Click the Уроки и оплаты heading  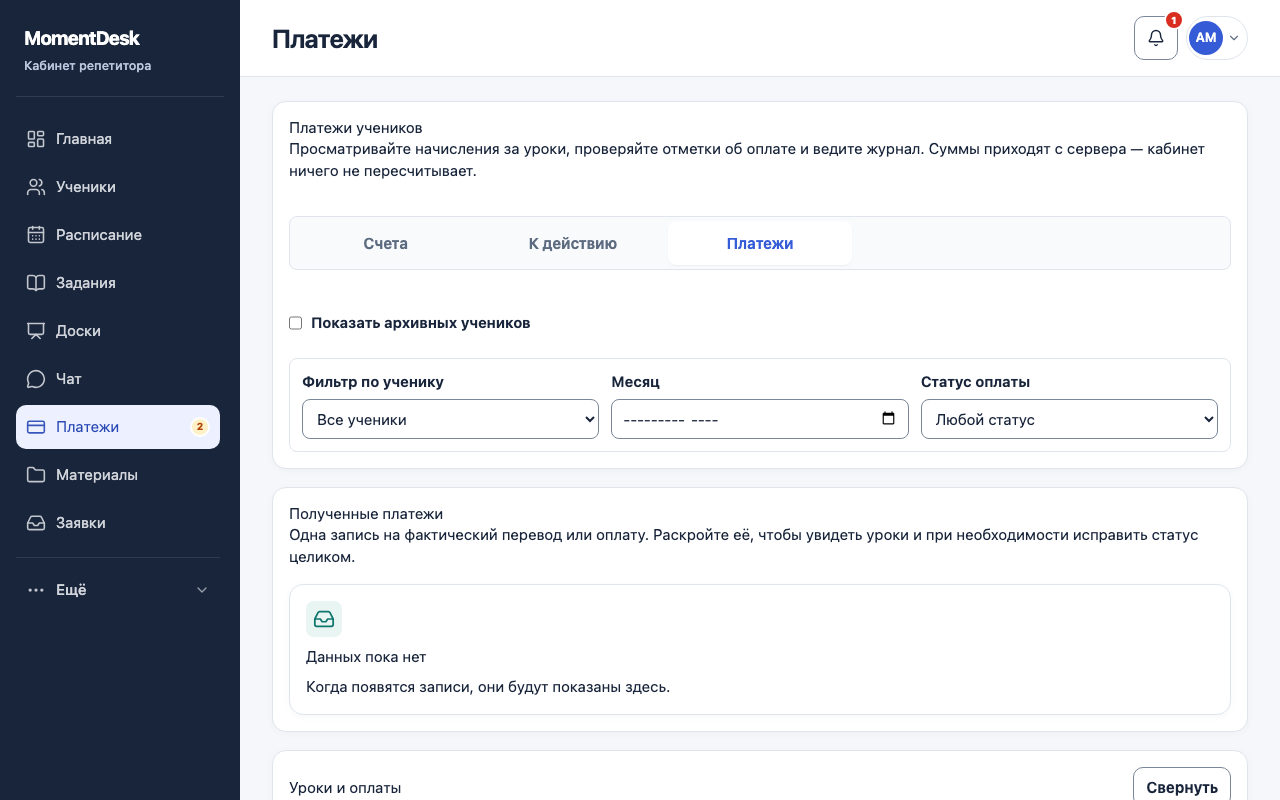345,788
